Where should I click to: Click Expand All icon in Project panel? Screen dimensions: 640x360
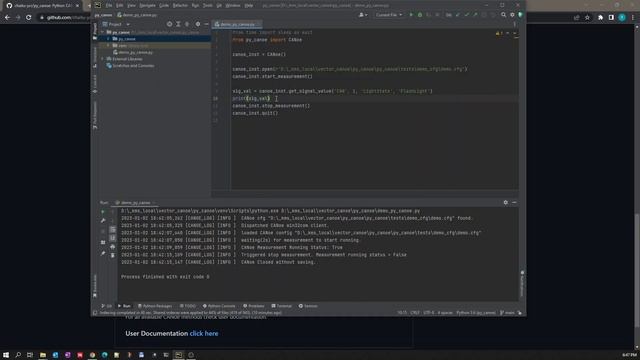point(178,24)
